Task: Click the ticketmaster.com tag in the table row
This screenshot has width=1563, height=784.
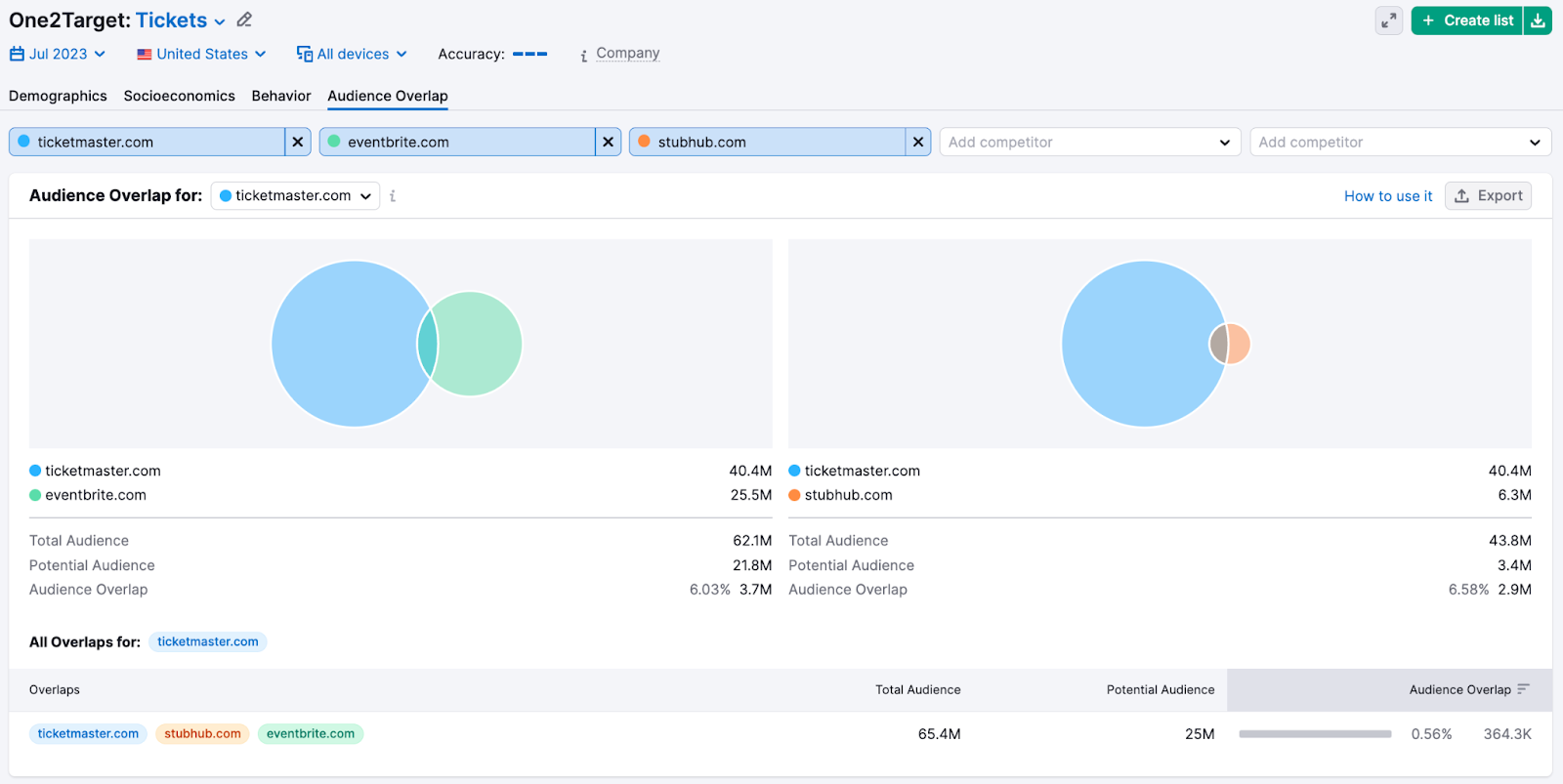Action: click(x=88, y=733)
